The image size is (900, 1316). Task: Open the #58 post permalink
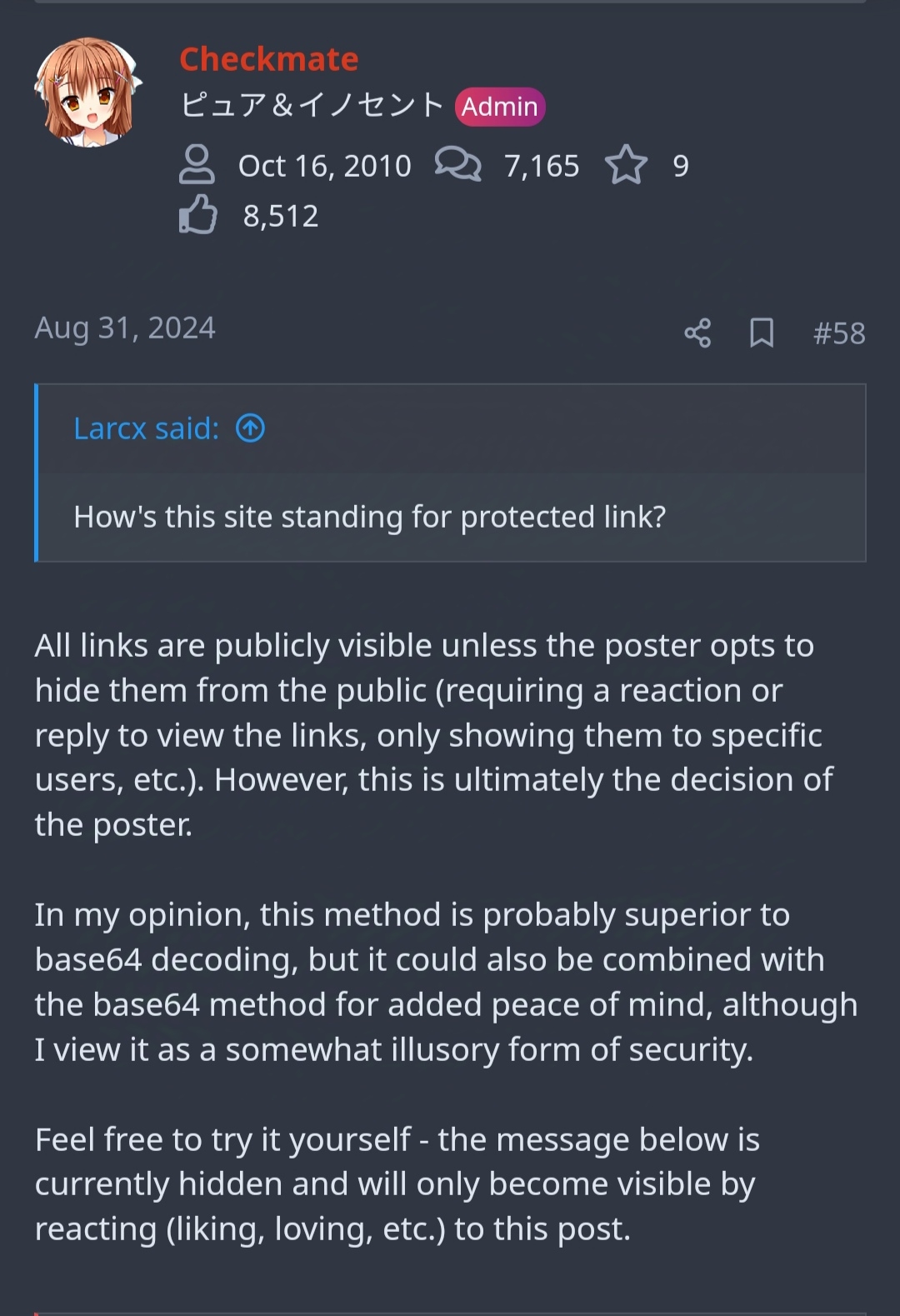point(839,333)
